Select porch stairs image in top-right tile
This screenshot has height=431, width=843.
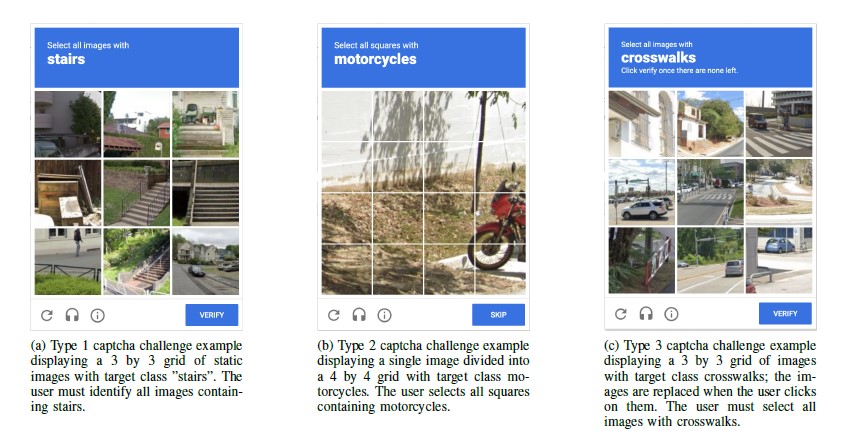205,124
